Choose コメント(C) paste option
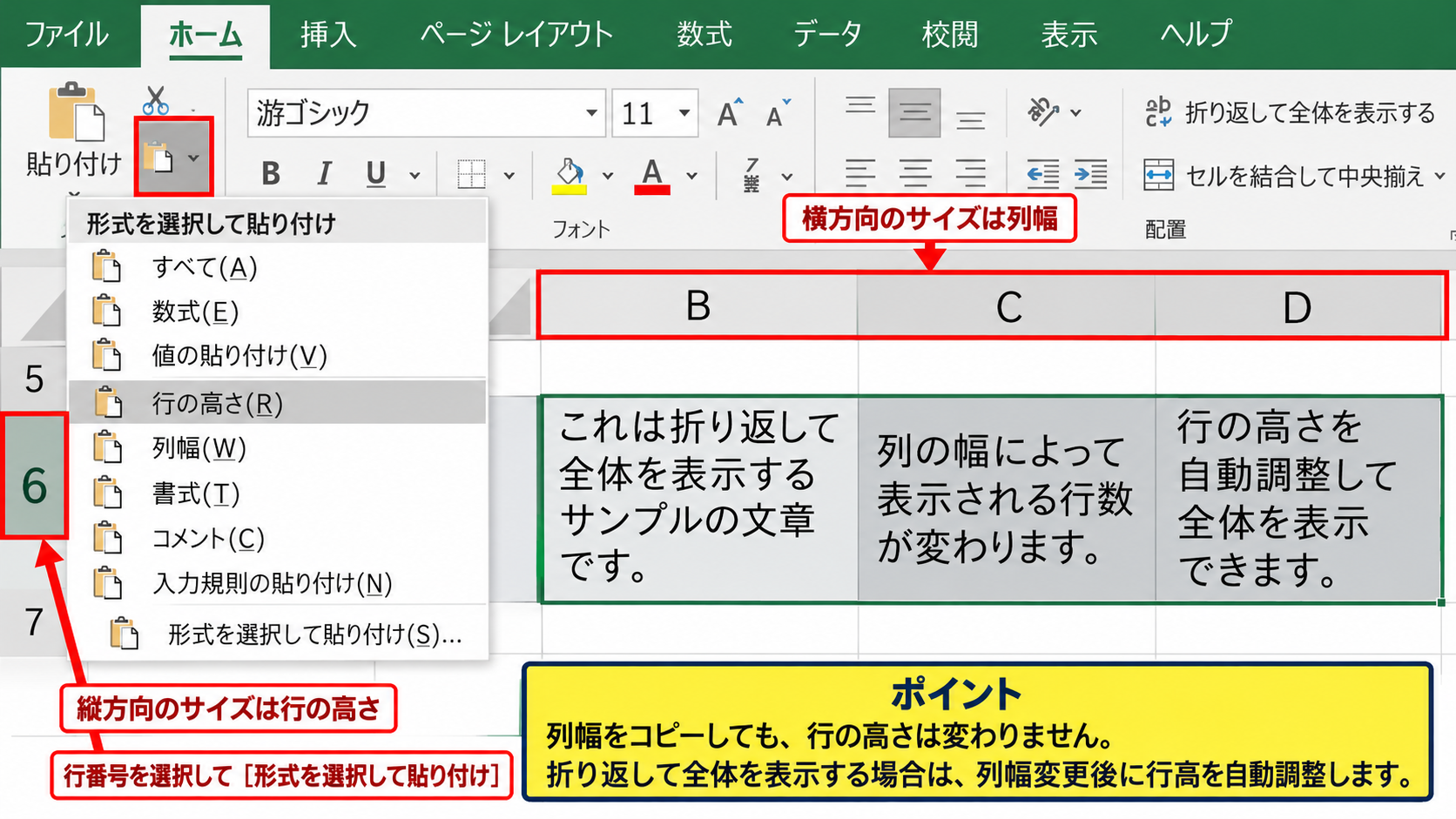Viewport: 1456px width, 819px height. [x=278, y=538]
